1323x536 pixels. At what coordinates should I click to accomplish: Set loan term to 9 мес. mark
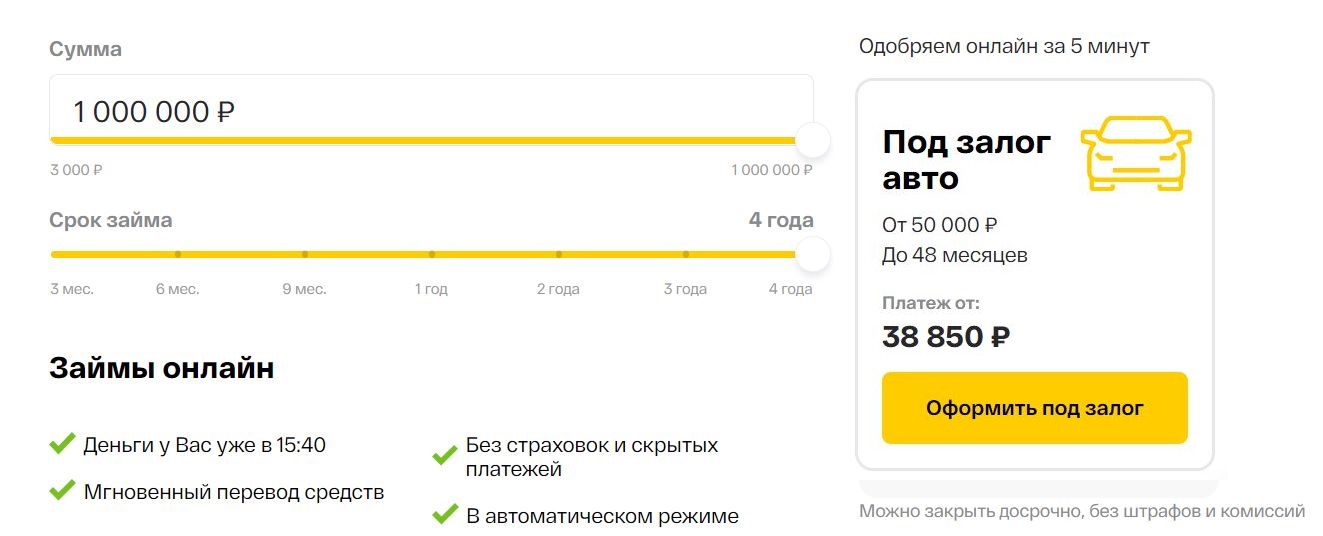(305, 254)
